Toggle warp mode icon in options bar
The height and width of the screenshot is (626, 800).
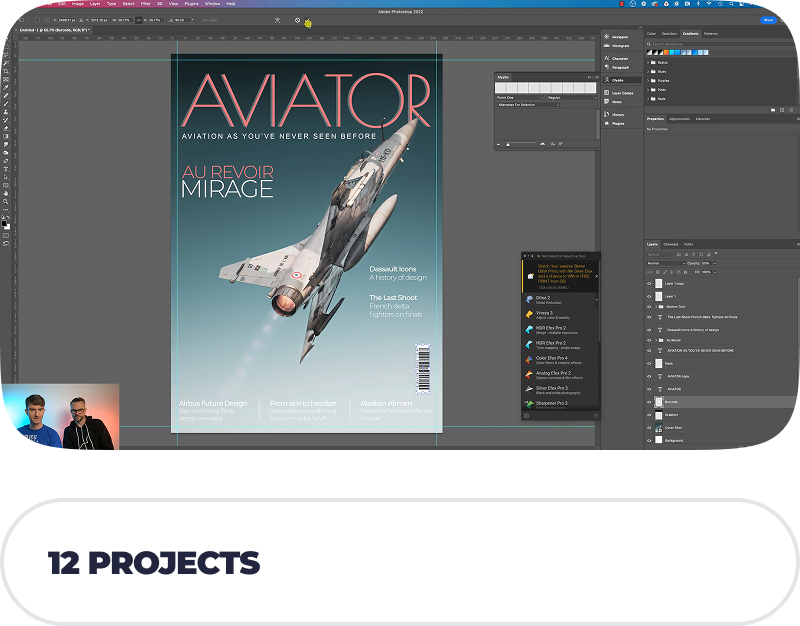[x=278, y=20]
